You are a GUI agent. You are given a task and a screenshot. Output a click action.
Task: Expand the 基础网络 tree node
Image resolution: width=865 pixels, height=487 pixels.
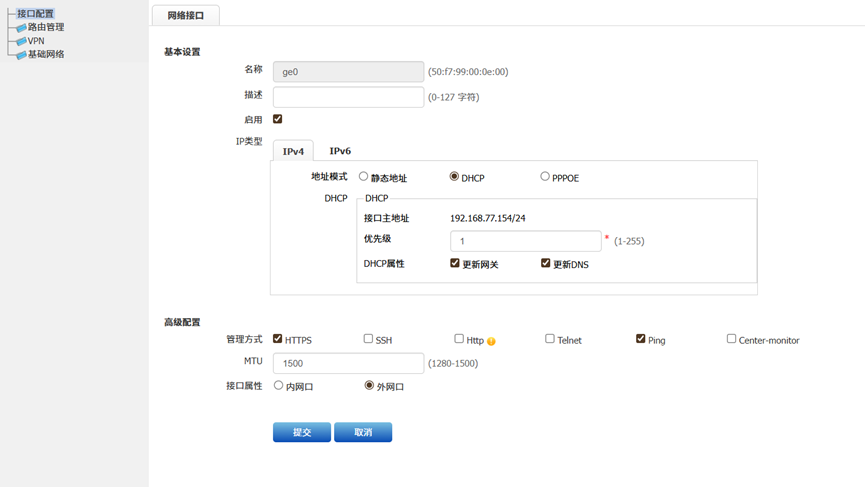click(x=46, y=54)
